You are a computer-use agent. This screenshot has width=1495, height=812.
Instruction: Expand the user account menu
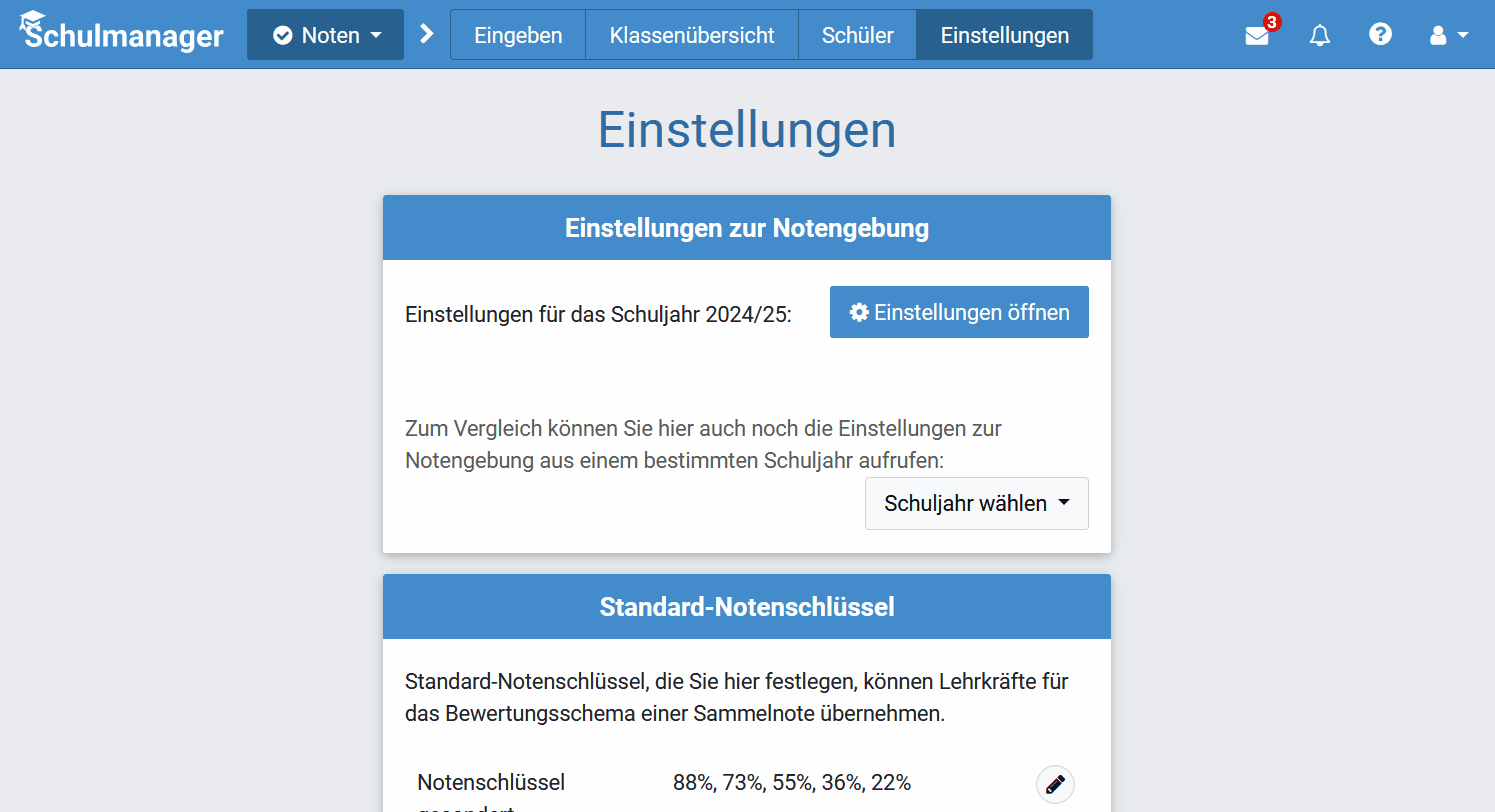[1448, 36]
